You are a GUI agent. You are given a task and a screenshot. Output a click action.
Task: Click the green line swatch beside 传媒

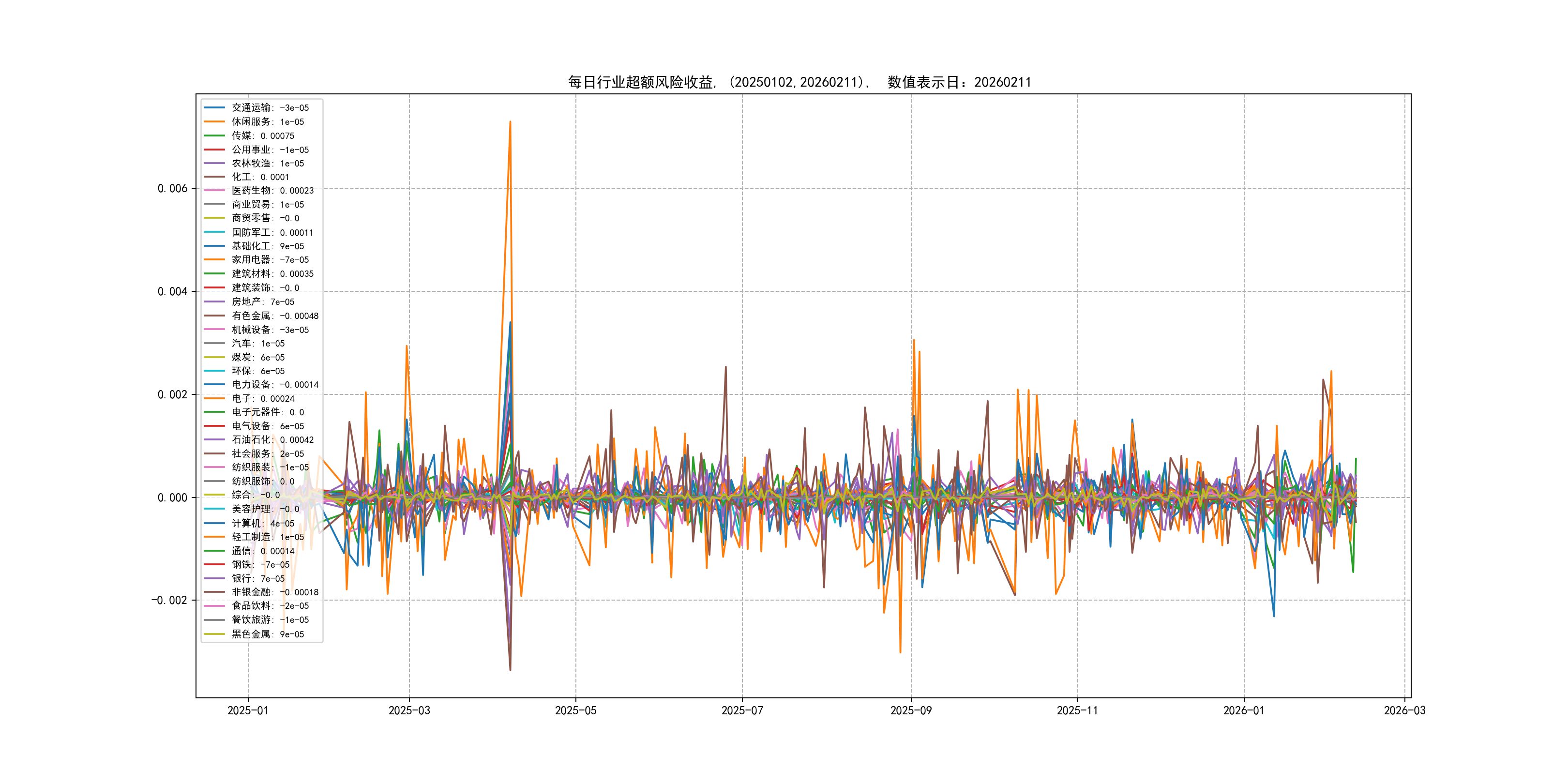[x=214, y=136]
